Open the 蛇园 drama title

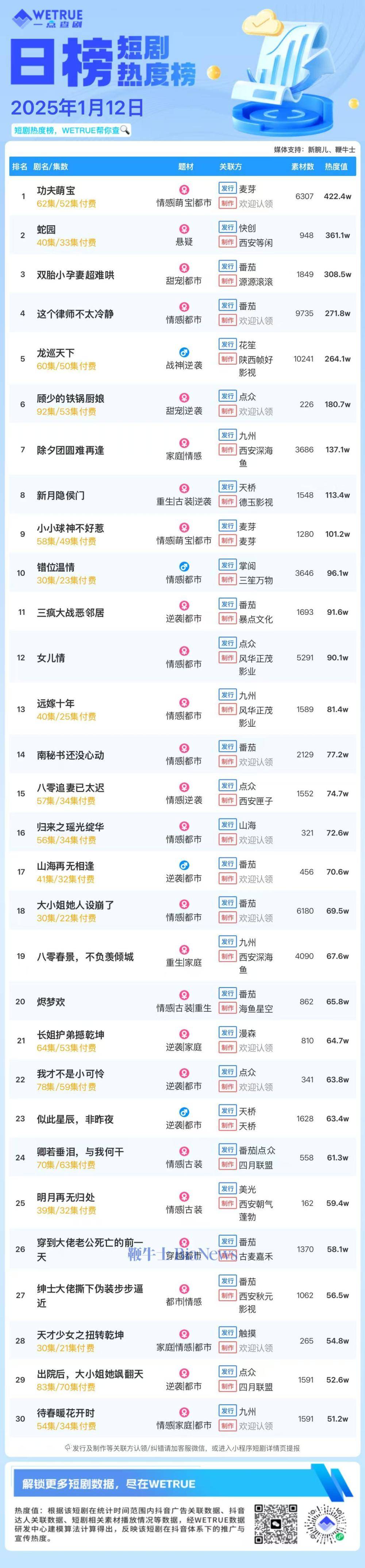pyautogui.click(x=46, y=229)
